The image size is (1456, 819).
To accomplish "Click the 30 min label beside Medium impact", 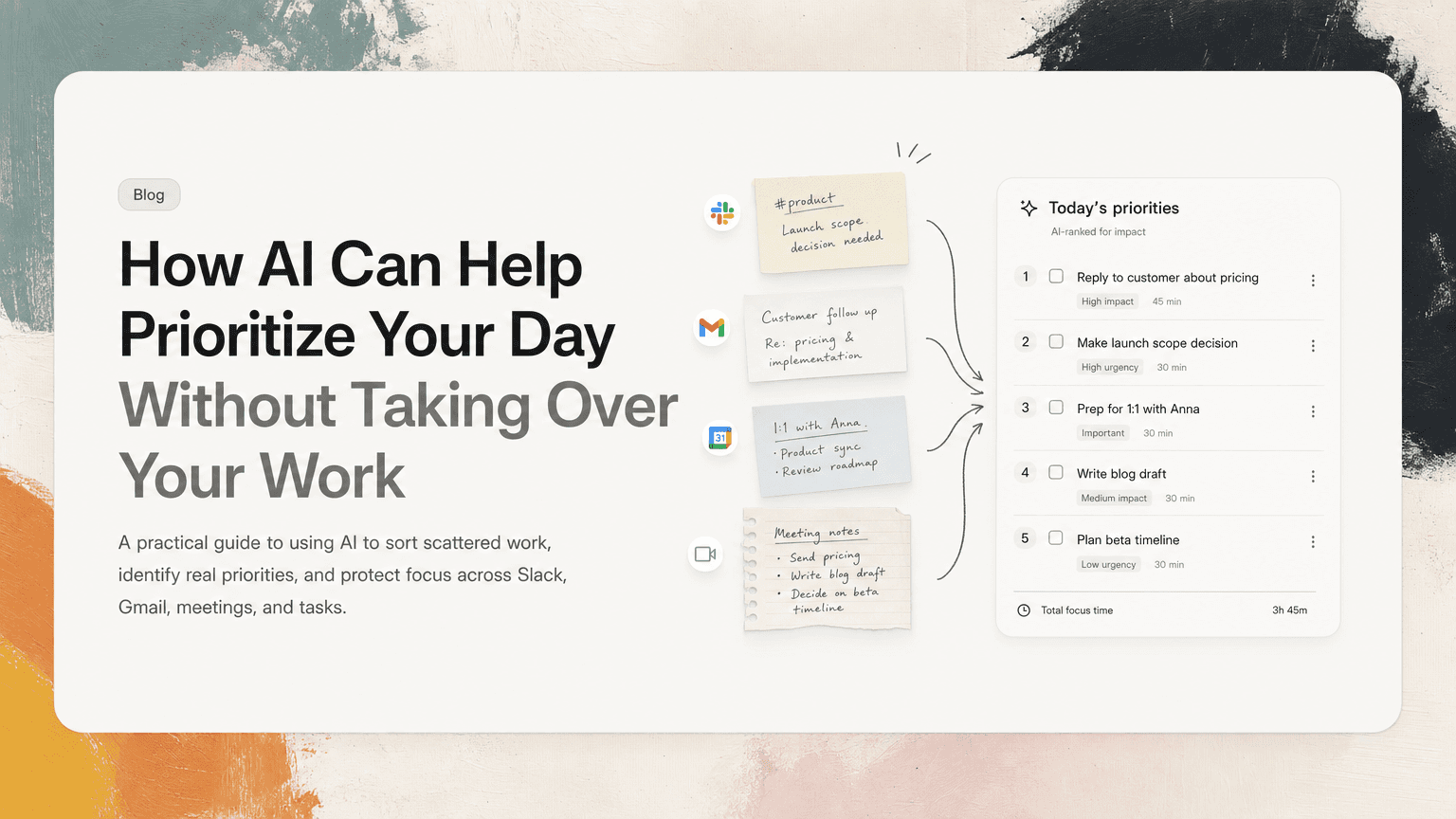I will point(1180,499).
